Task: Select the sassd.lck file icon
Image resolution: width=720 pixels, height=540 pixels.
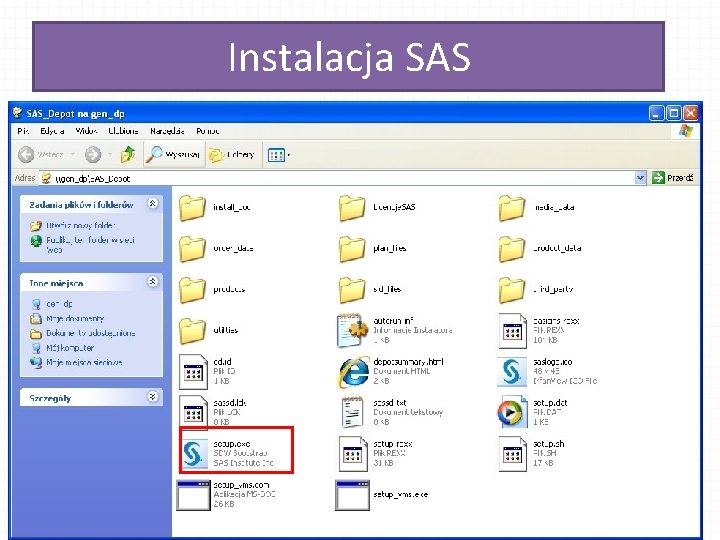Action: 193,412
